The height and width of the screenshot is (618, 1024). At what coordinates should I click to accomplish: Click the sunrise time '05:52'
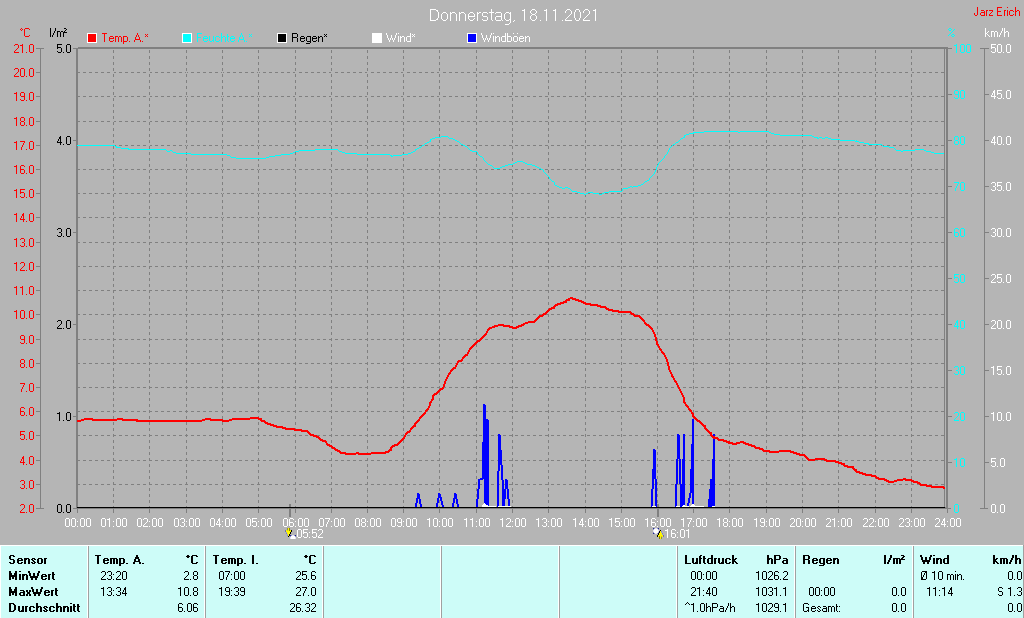(x=310, y=534)
